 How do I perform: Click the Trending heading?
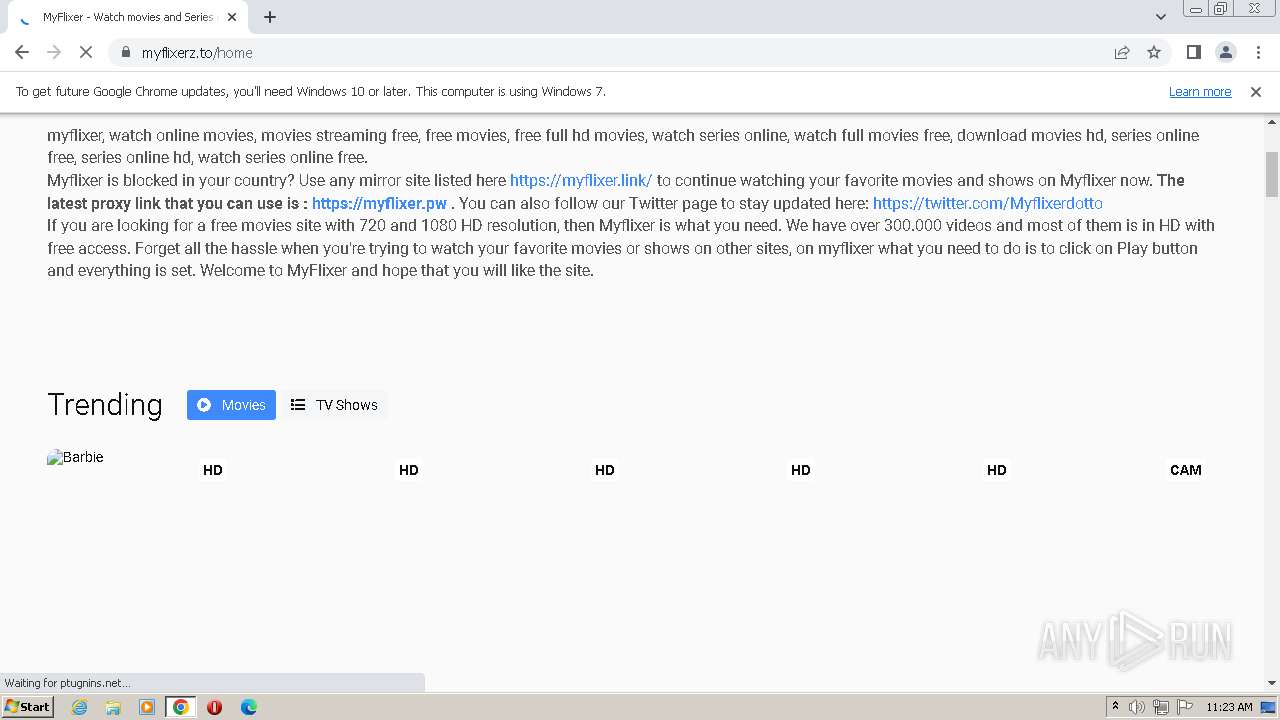pyautogui.click(x=105, y=404)
